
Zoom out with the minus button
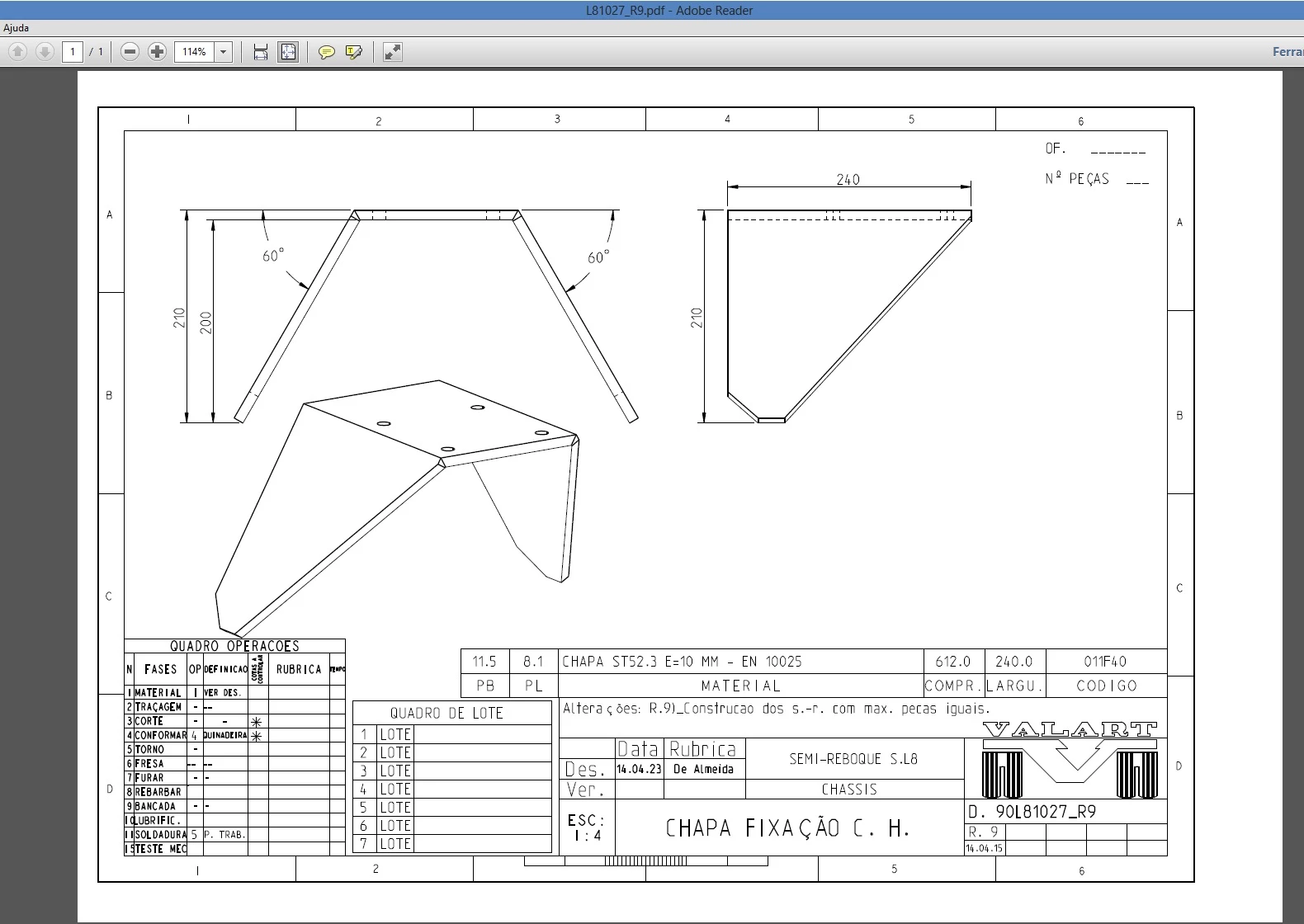(130, 52)
